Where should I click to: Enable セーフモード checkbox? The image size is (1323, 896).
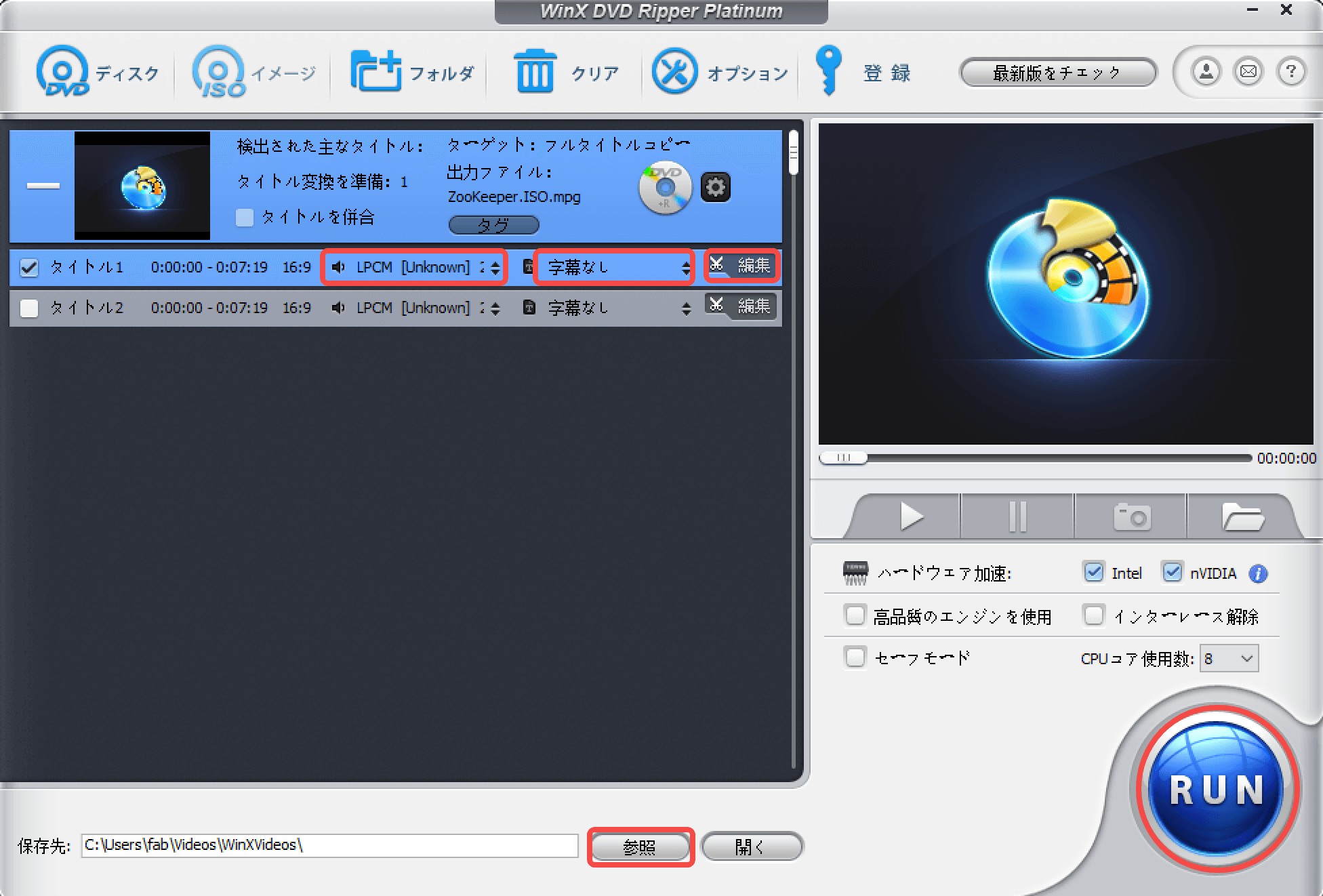(855, 657)
